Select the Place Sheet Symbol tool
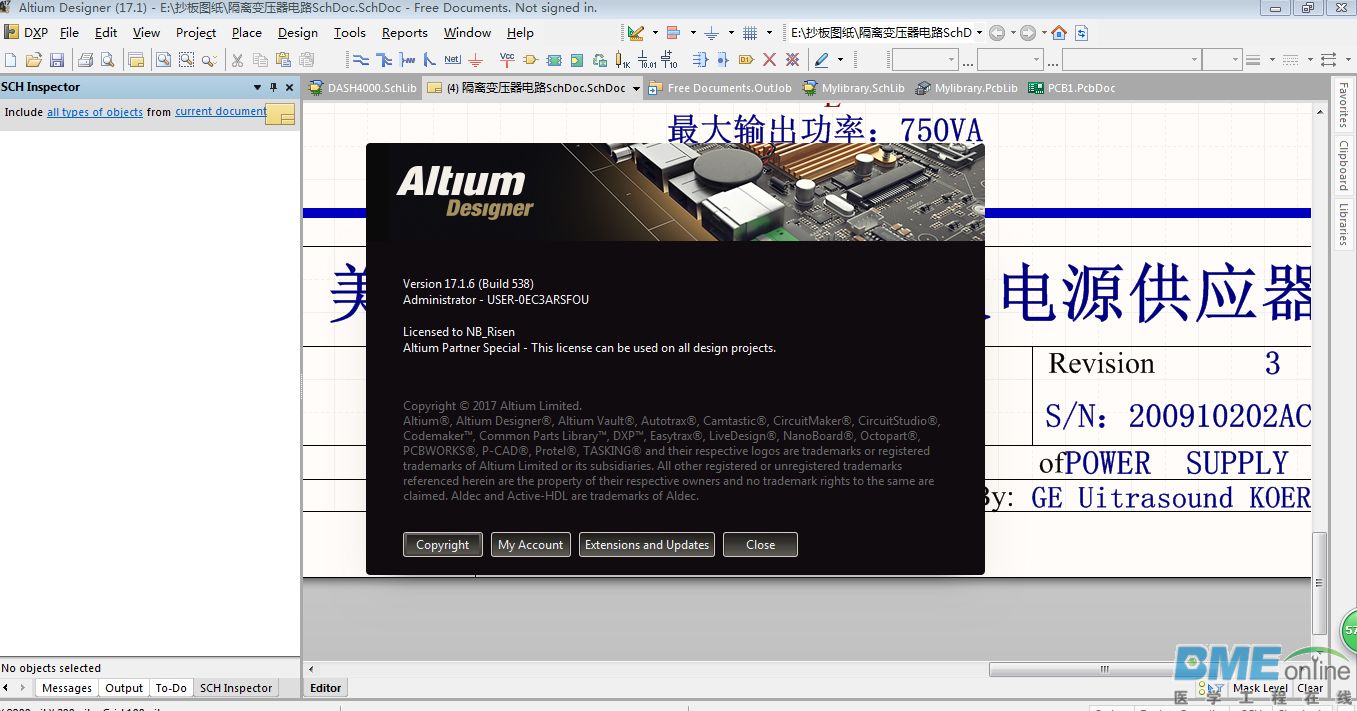 point(552,60)
